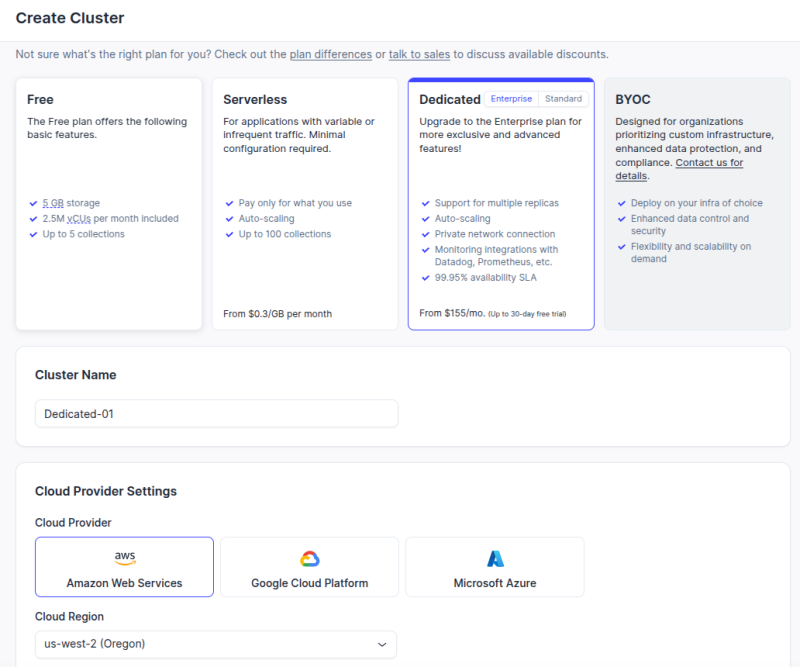Click the talk to sales link

click(x=419, y=54)
